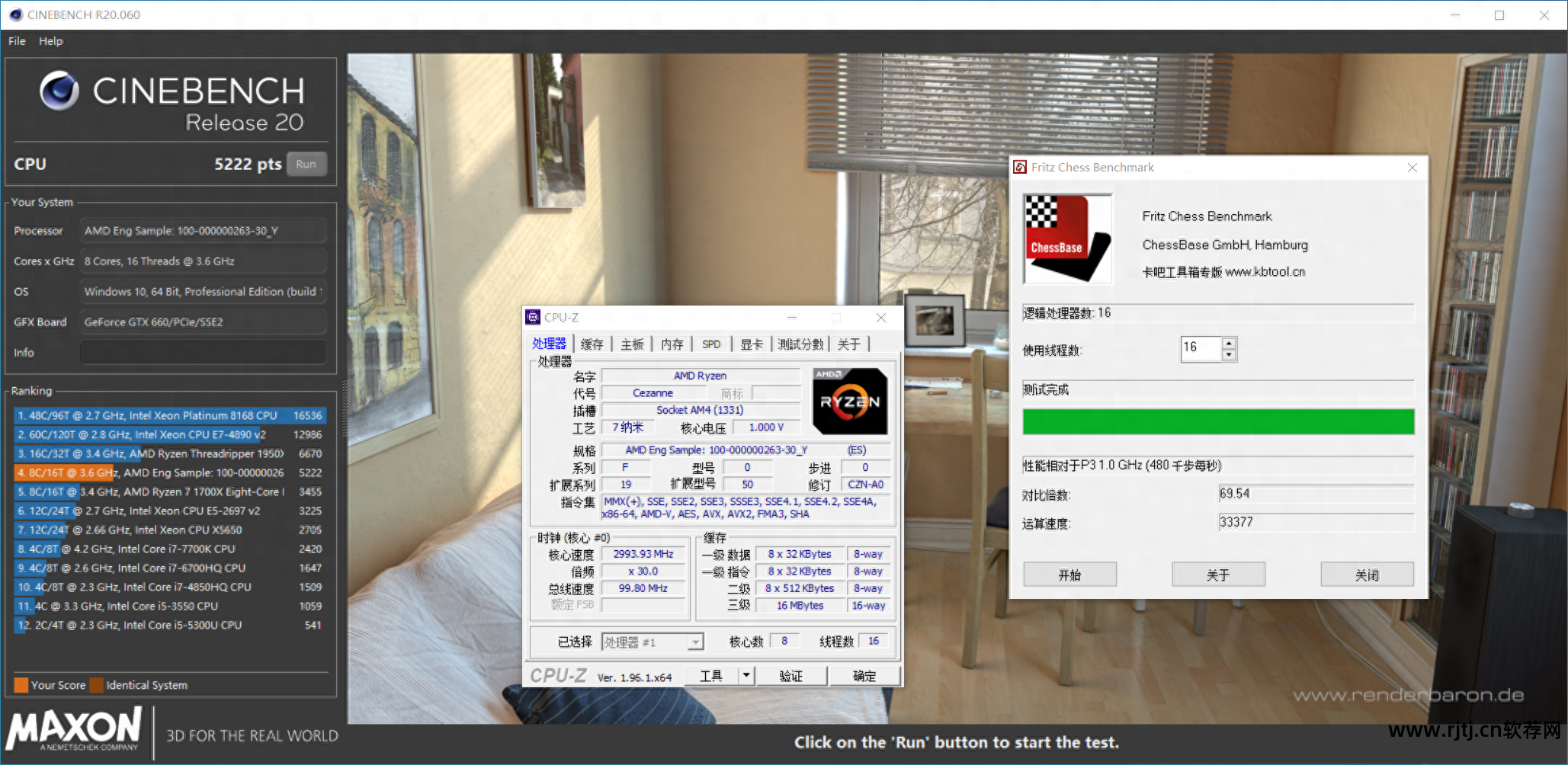The width and height of the screenshot is (1568, 765).
Task: Click the green benchmark progress bar
Action: click(1218, 421)
